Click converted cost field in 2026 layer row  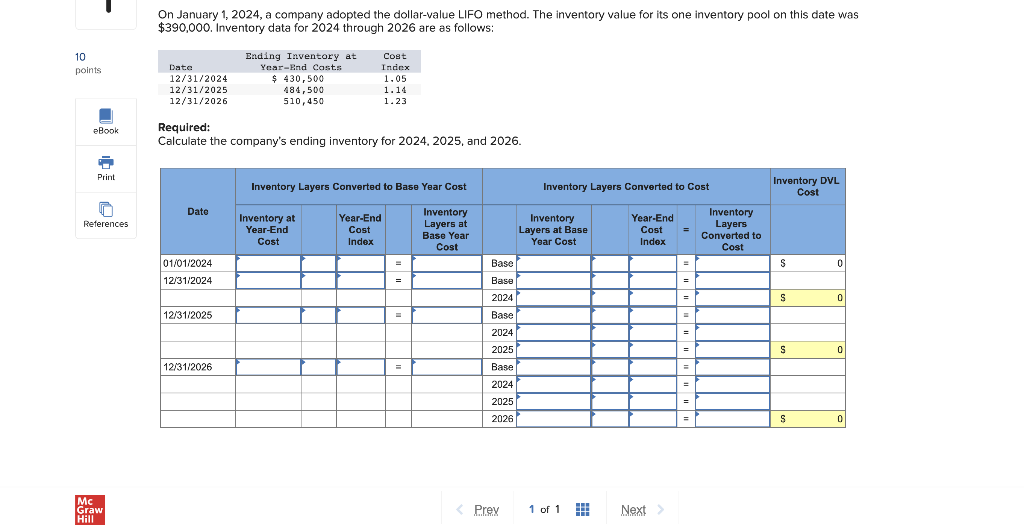(732, 419)
